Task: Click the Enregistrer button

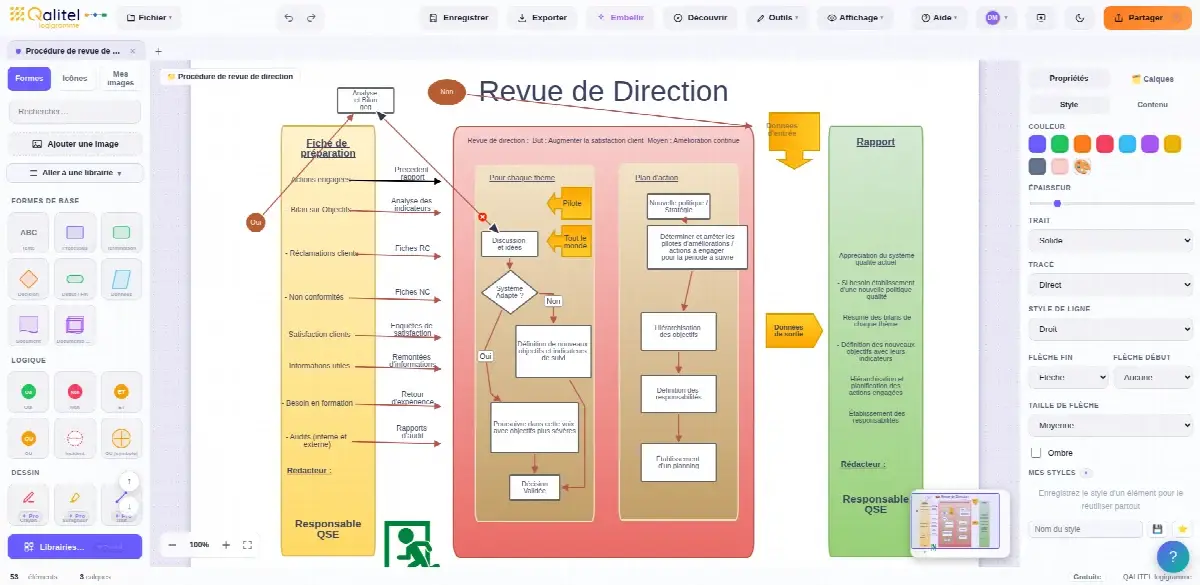Action: coord(458,18)
